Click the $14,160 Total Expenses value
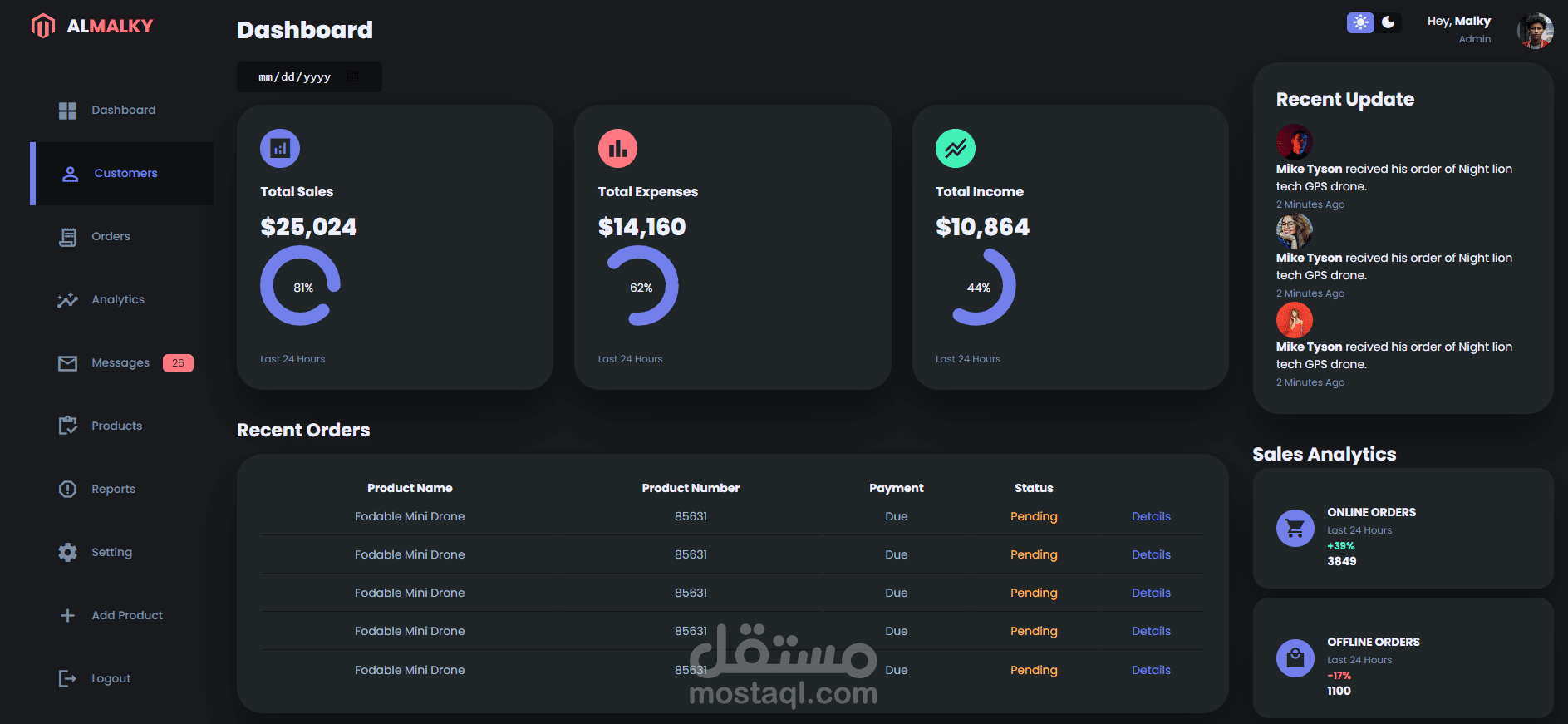Image resolution: width=1568 pixels, height=724 pixels. (641, 227)
